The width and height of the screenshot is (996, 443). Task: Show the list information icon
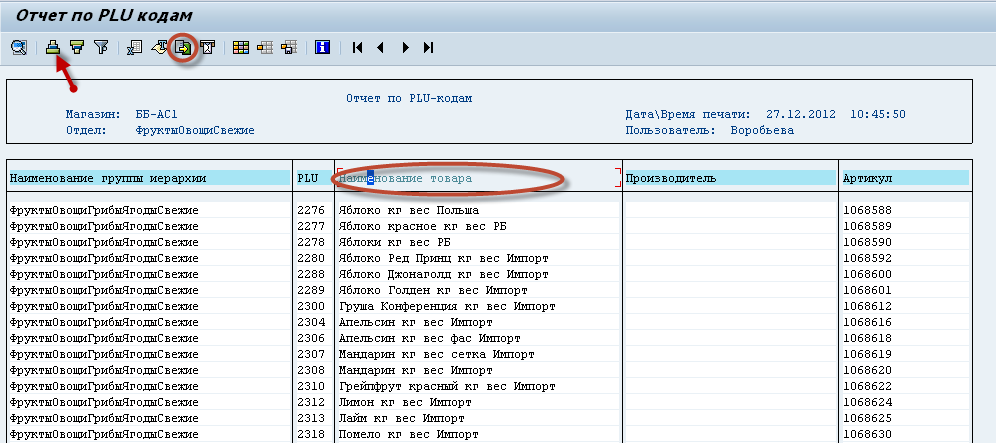(x=323, y=48)
